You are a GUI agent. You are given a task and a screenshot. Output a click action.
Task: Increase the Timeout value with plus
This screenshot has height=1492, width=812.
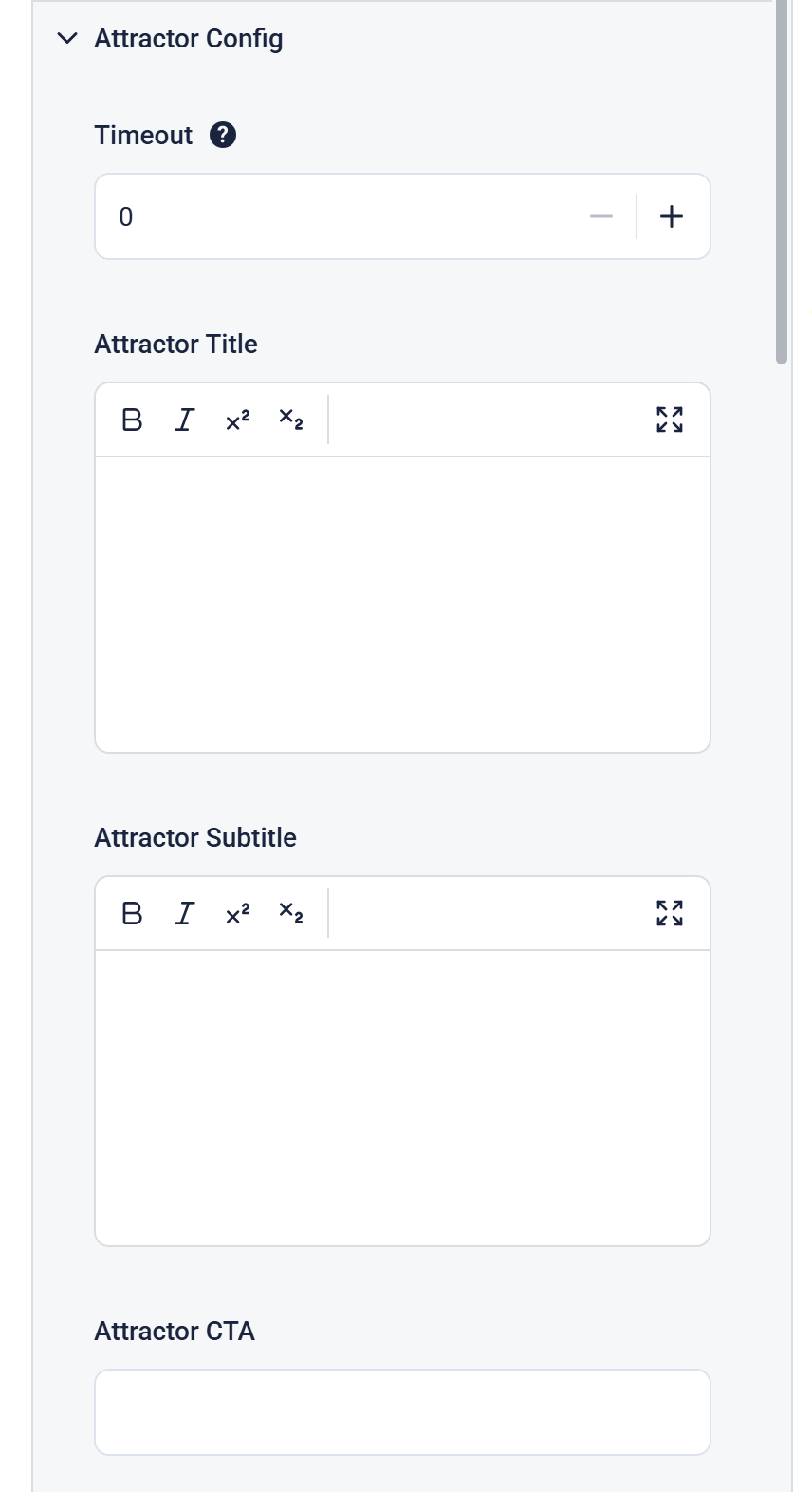[672, 216]
